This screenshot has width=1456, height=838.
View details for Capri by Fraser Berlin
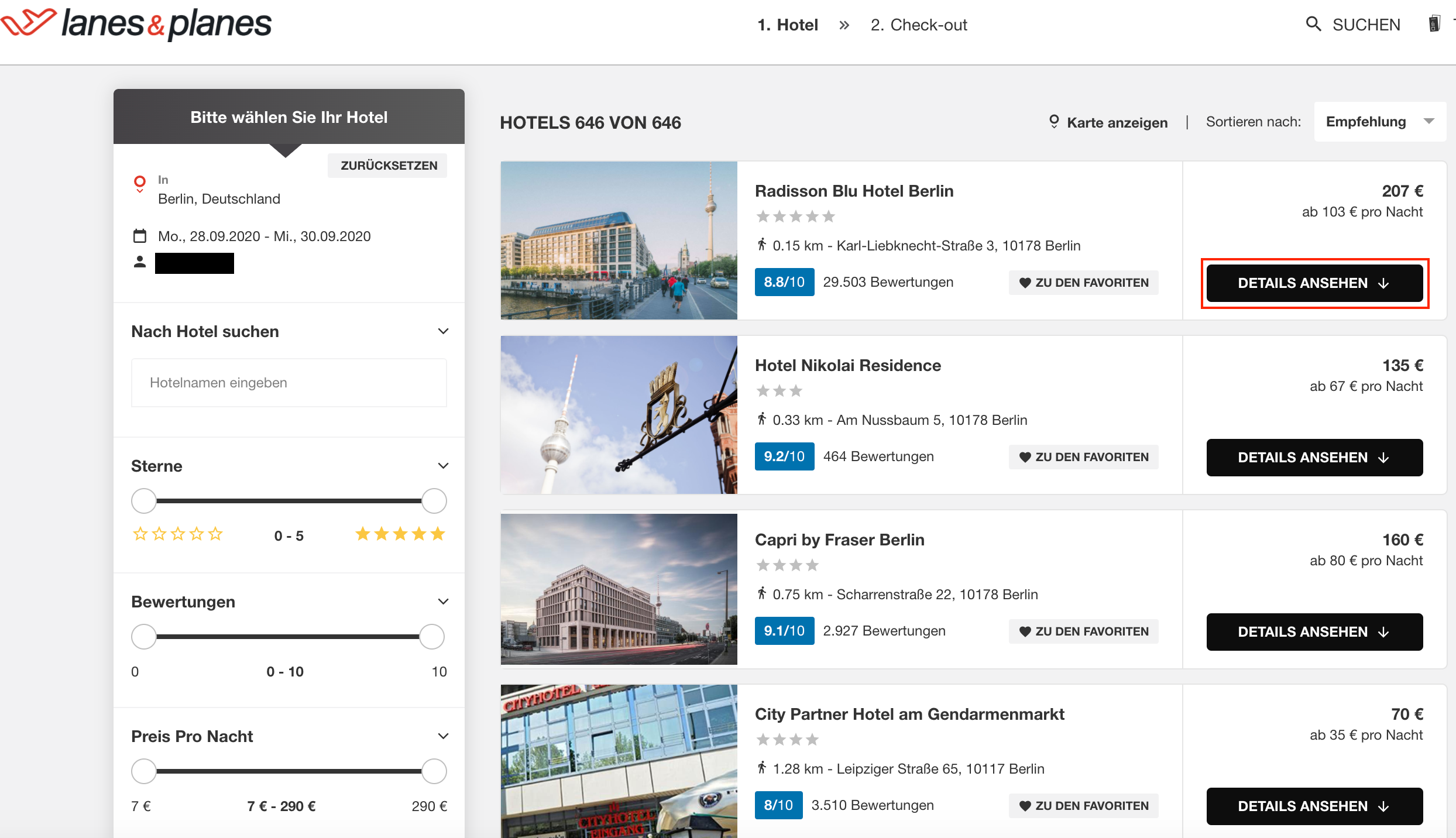point(1315,632)
